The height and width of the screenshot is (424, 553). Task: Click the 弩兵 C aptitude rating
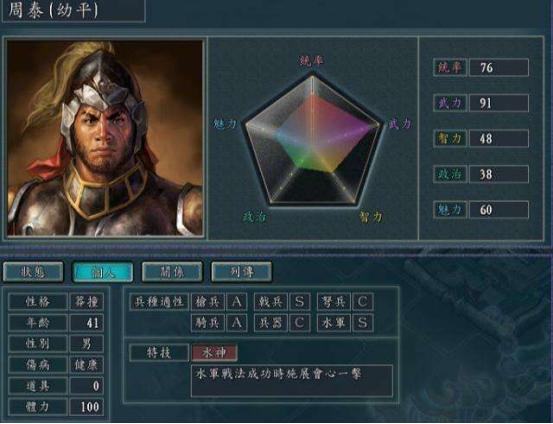[363, 302]
